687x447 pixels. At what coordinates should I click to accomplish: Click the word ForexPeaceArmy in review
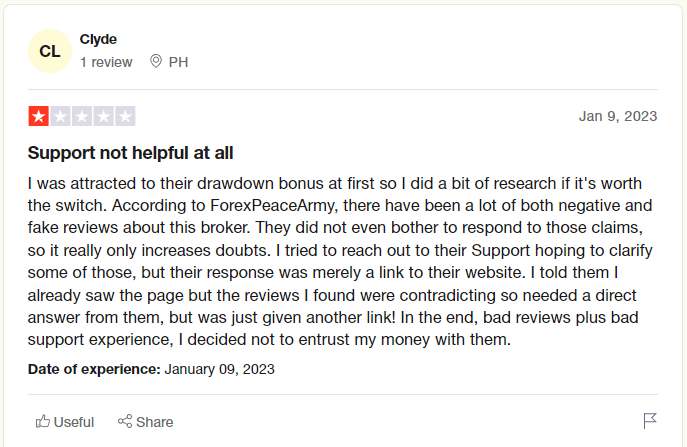pyautogui.click(x=274, y=206)
